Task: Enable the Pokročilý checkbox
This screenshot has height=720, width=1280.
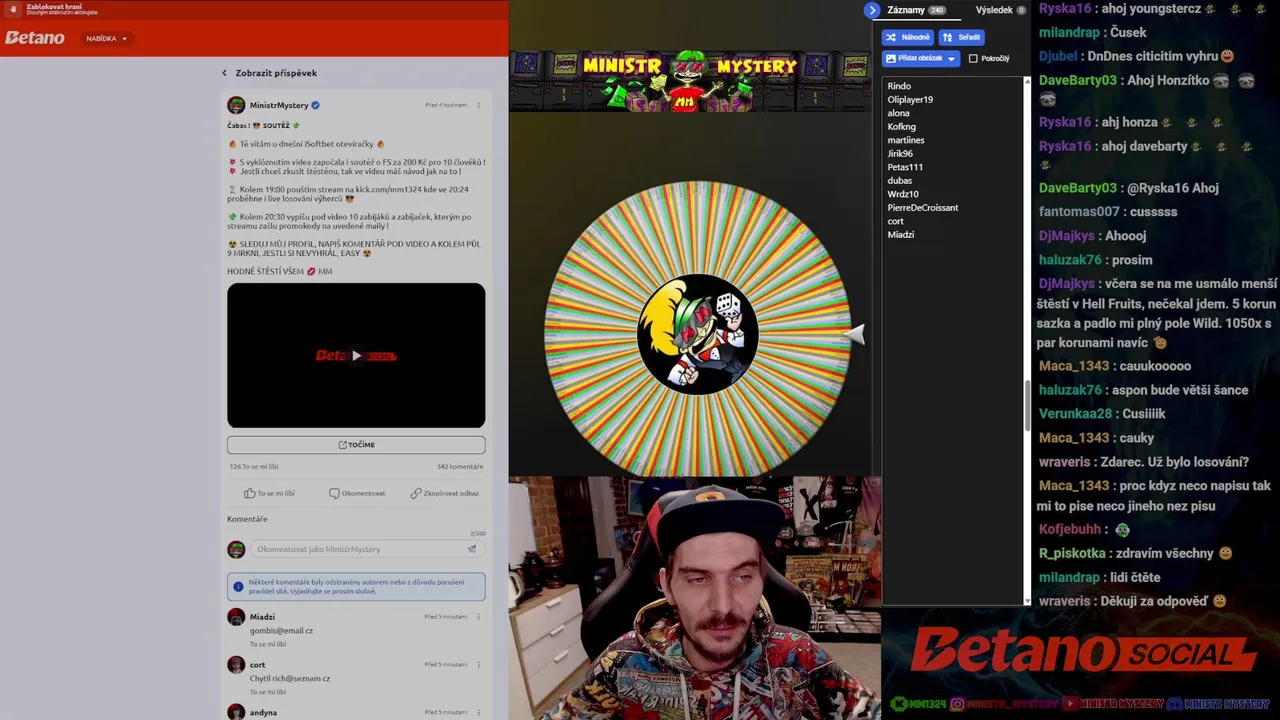Action: click(973, 59)
